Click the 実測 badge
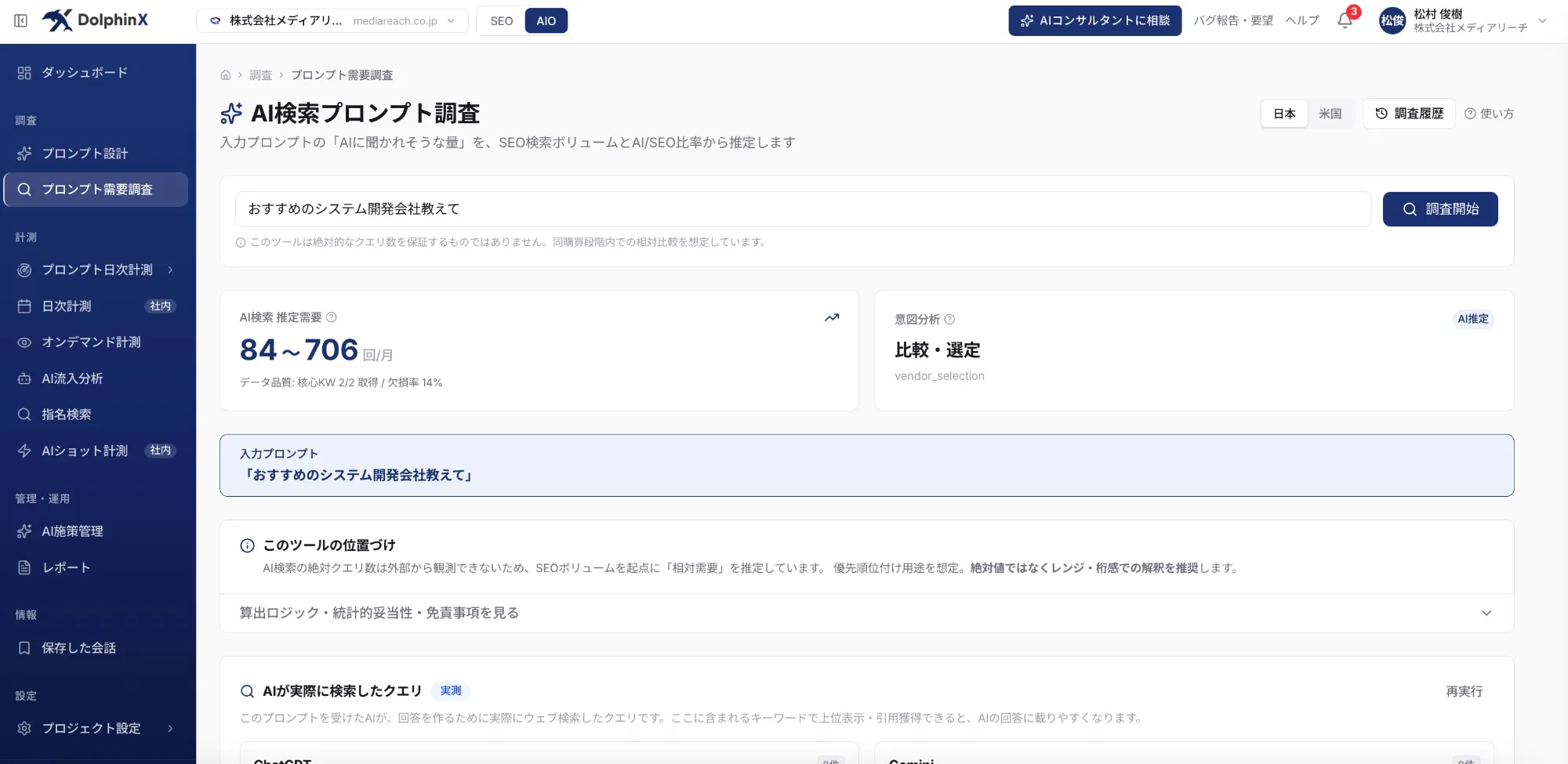 pyautogui.click(x=450, y=691)
